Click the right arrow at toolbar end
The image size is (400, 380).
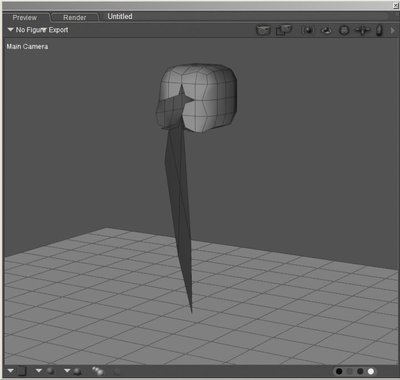(393, 30)
